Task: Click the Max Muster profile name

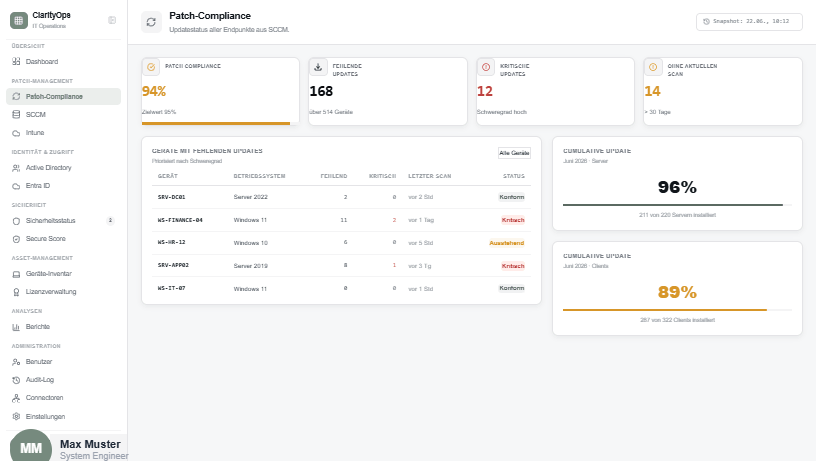Action: coord(90,444)
